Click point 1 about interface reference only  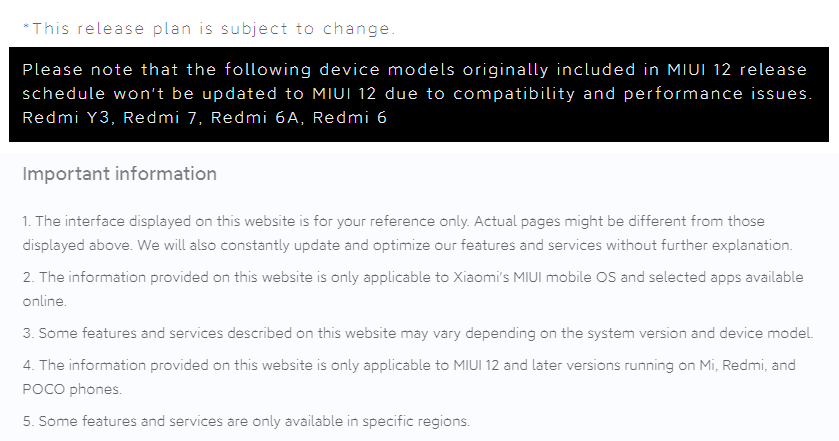pos(407,233)
